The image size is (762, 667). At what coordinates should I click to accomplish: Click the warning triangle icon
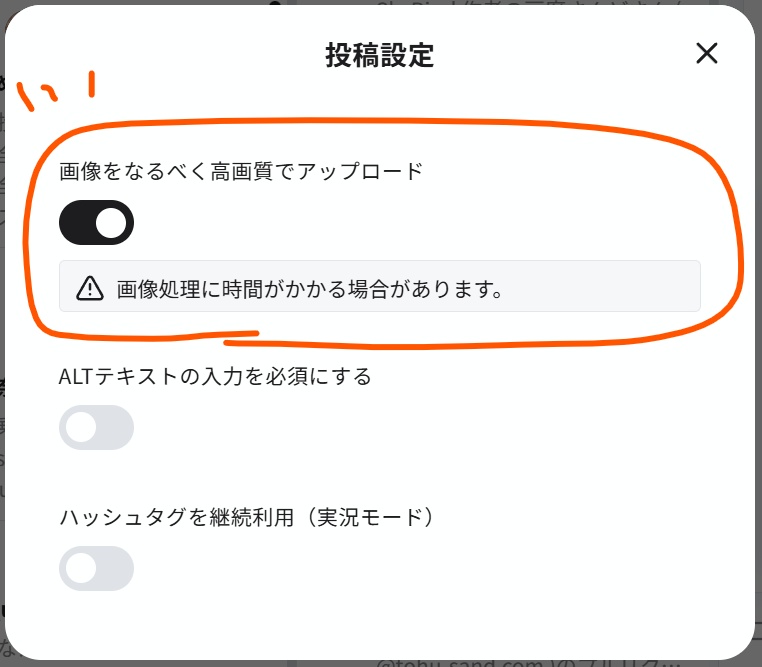click(x=90, y=289)
